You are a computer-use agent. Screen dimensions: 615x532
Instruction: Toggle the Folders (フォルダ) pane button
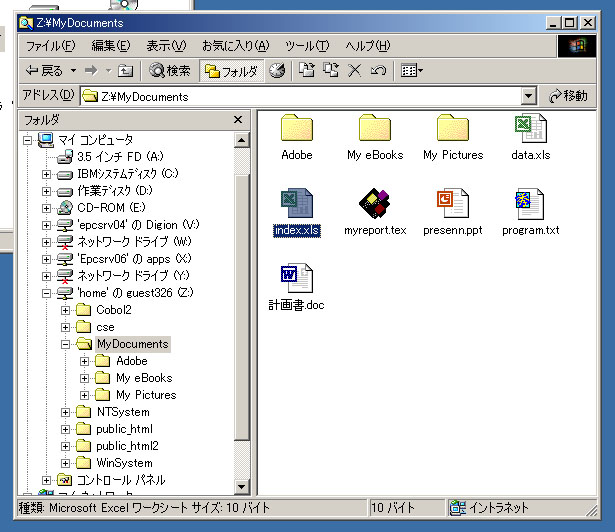click(x=231, y=71)
